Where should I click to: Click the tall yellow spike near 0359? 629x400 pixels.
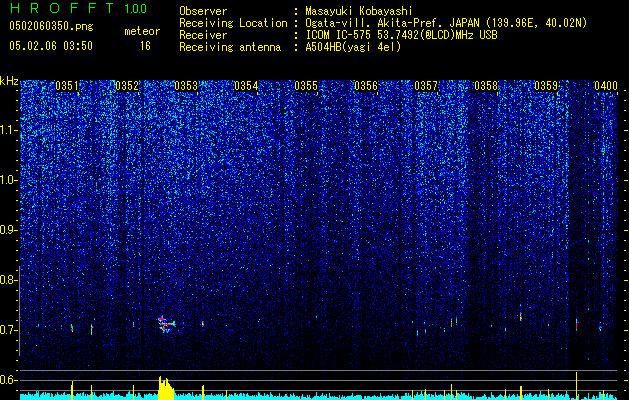pos(576,386)
